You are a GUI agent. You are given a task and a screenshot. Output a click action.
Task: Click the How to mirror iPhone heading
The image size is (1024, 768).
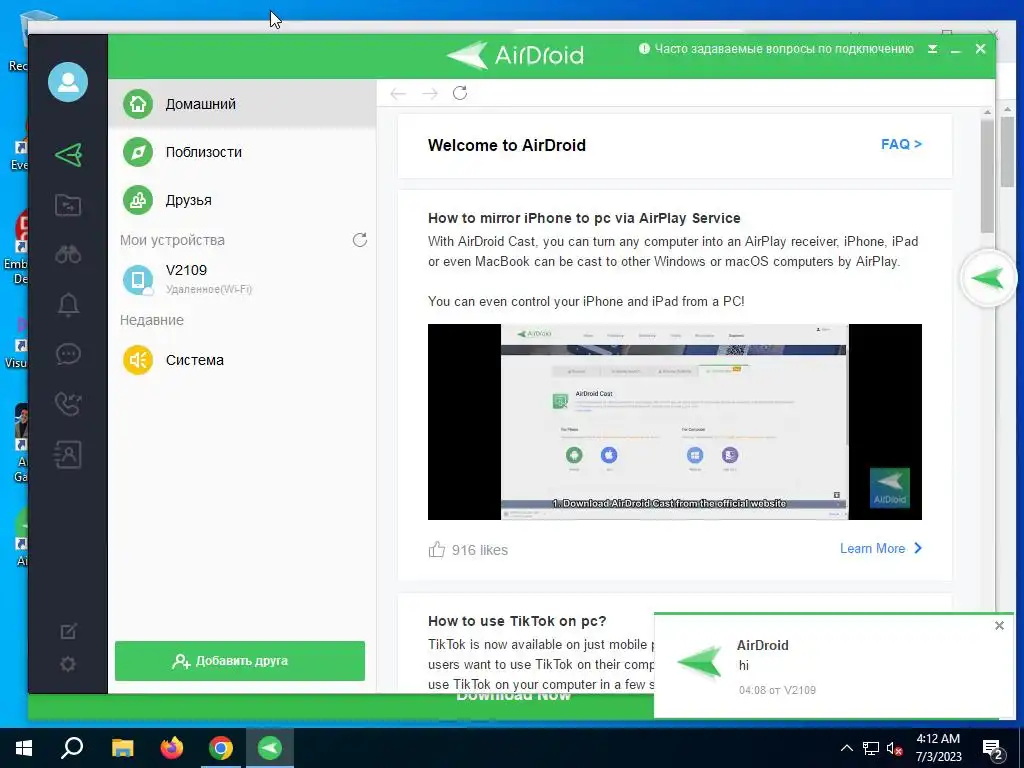584,218
